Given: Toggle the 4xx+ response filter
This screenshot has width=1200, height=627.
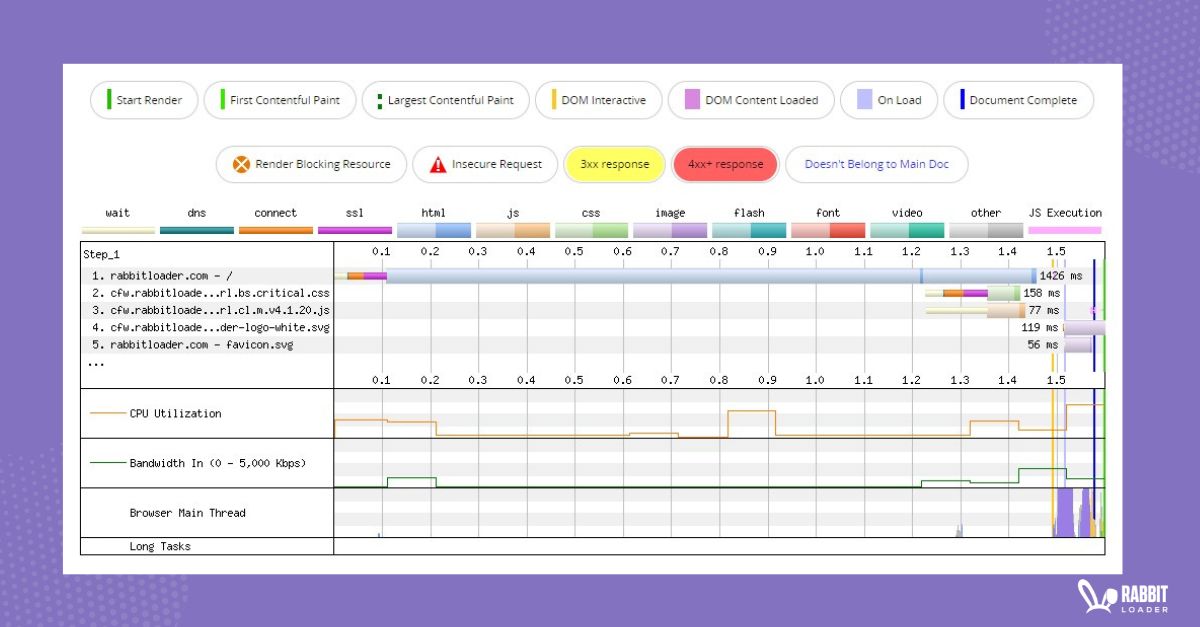Looking at the screenshot, I should tap(725, 164).
